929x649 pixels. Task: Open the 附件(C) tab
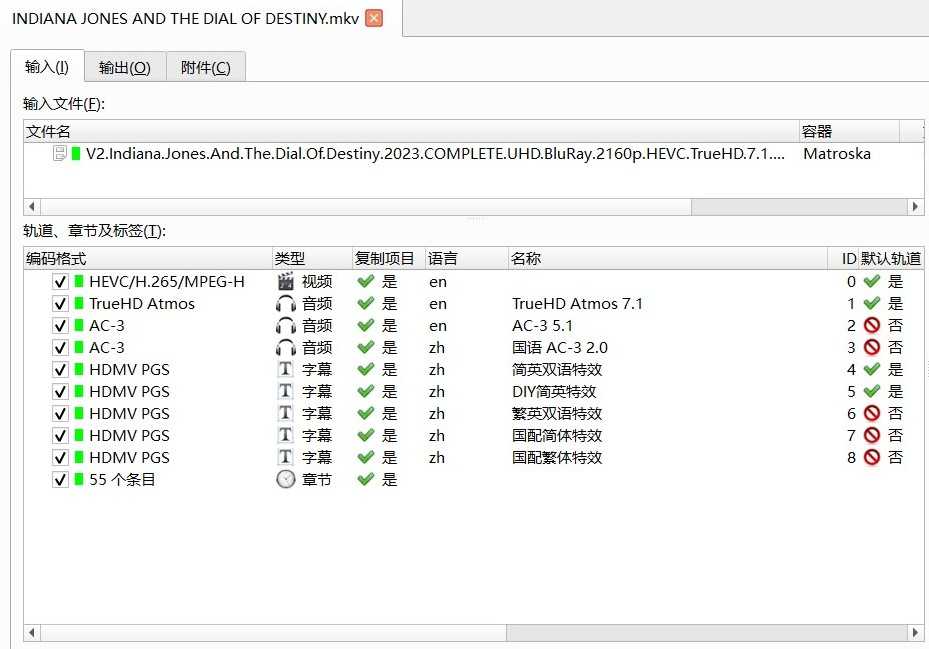click(x=205, y=67)
